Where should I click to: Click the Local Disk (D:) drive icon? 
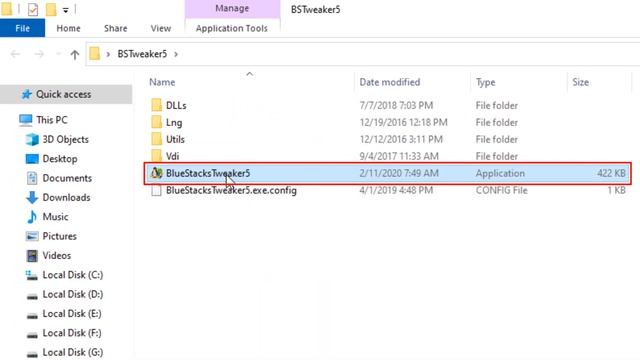click(x=32, y=296)
